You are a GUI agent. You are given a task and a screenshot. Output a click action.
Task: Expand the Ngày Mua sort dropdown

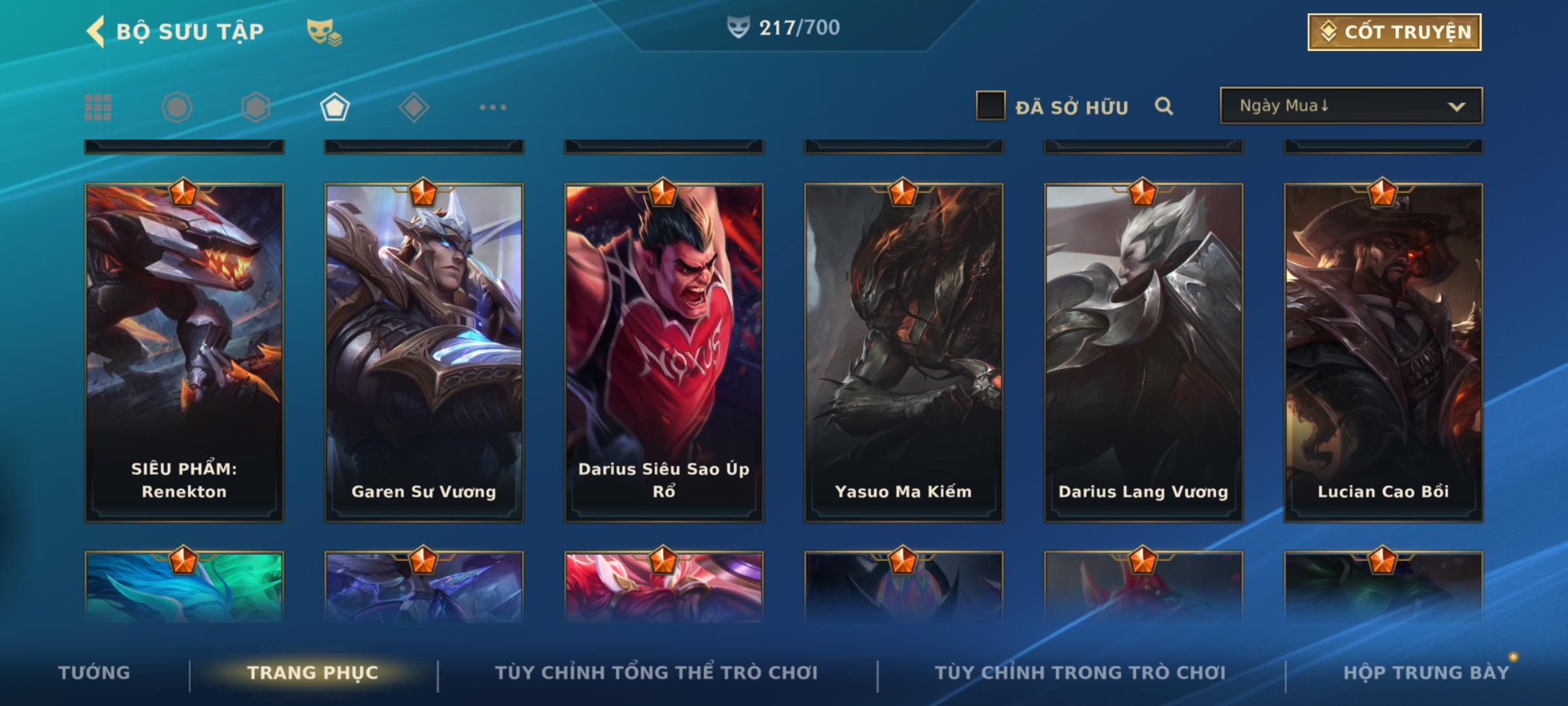click(x=1351, y=105)
